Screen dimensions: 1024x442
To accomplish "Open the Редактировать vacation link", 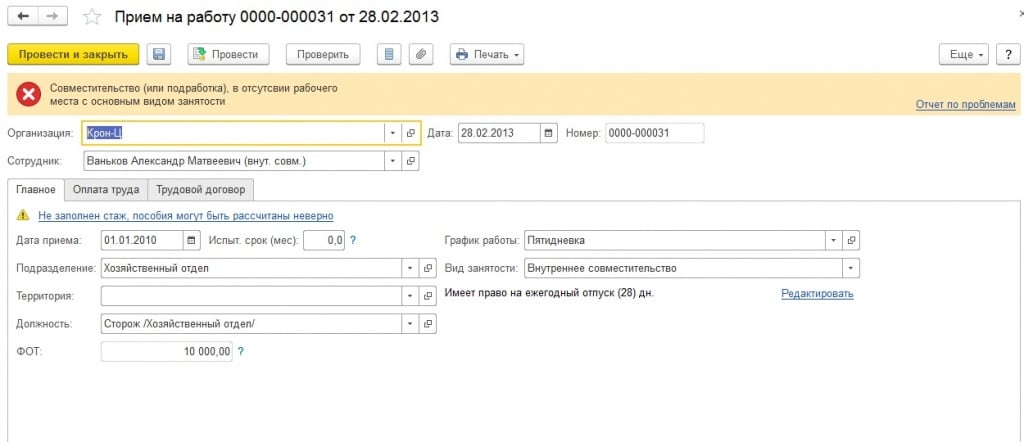I will [x=817, y=294].
